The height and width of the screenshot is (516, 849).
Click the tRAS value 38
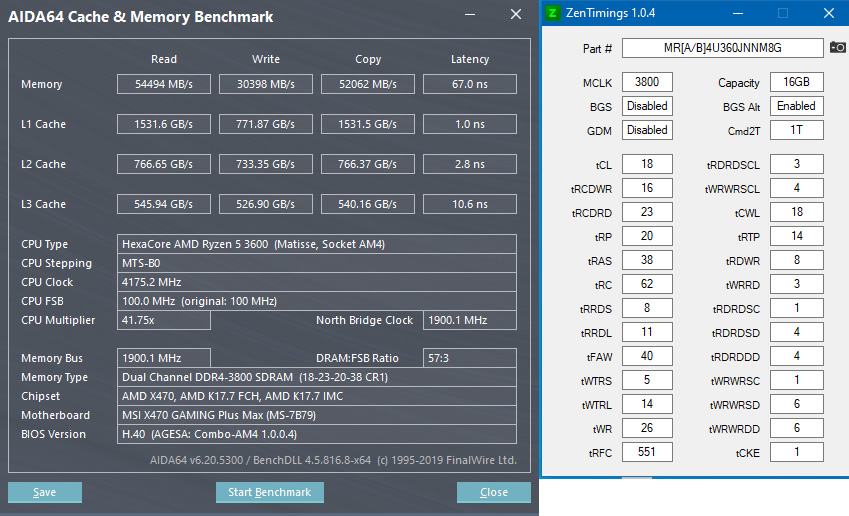pos(647,260)
